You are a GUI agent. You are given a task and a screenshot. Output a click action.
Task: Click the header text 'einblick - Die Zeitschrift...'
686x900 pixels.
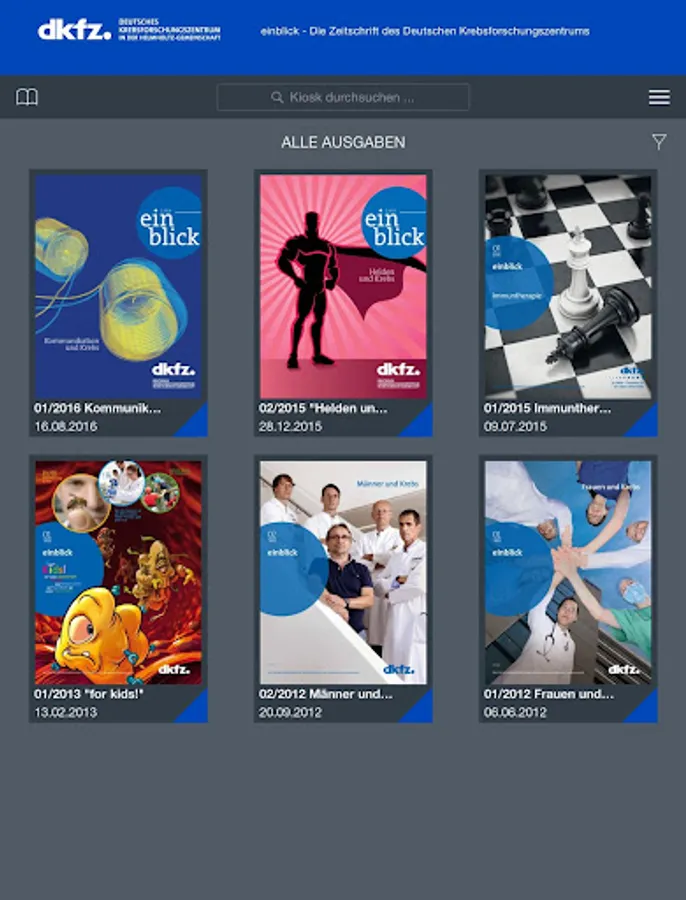point(425,31)
